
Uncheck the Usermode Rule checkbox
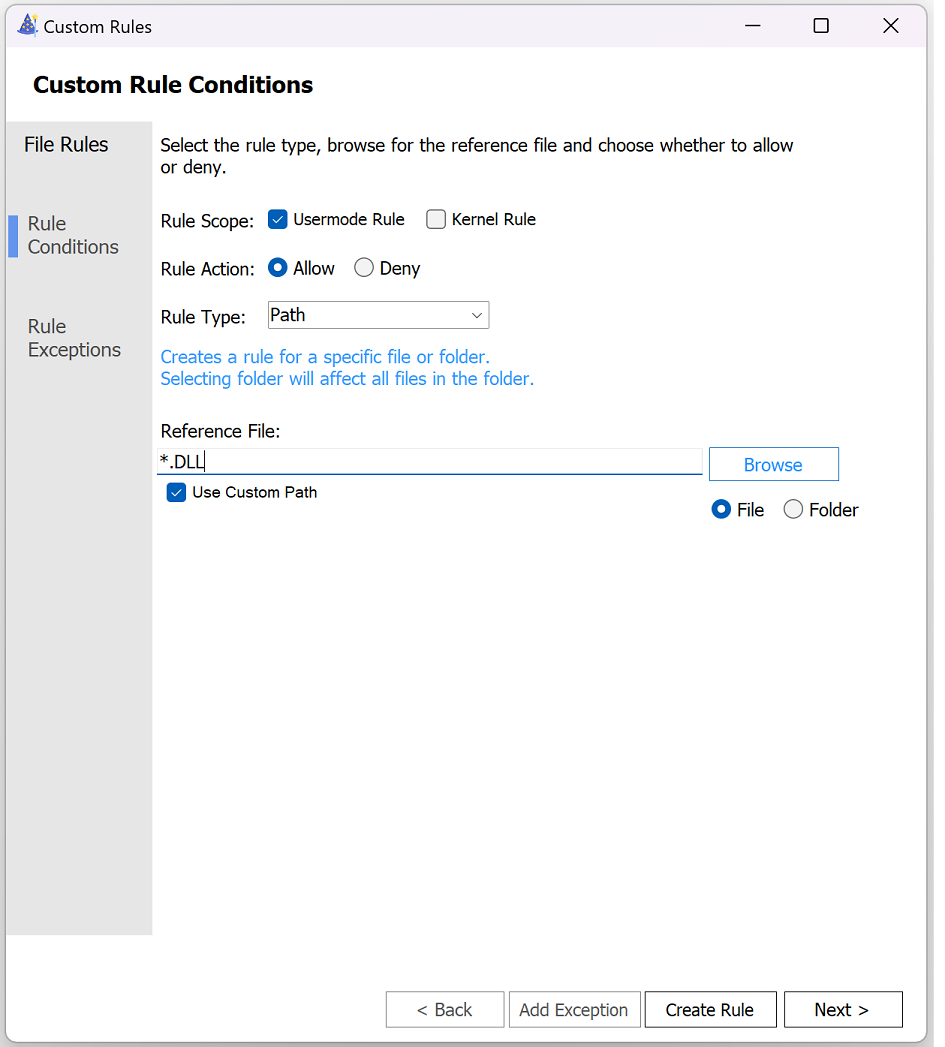pos(278,220)
